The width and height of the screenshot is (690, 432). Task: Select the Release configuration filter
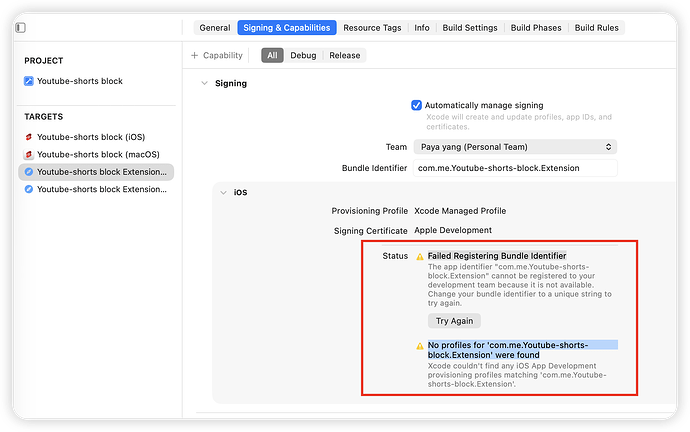(345, 55)
